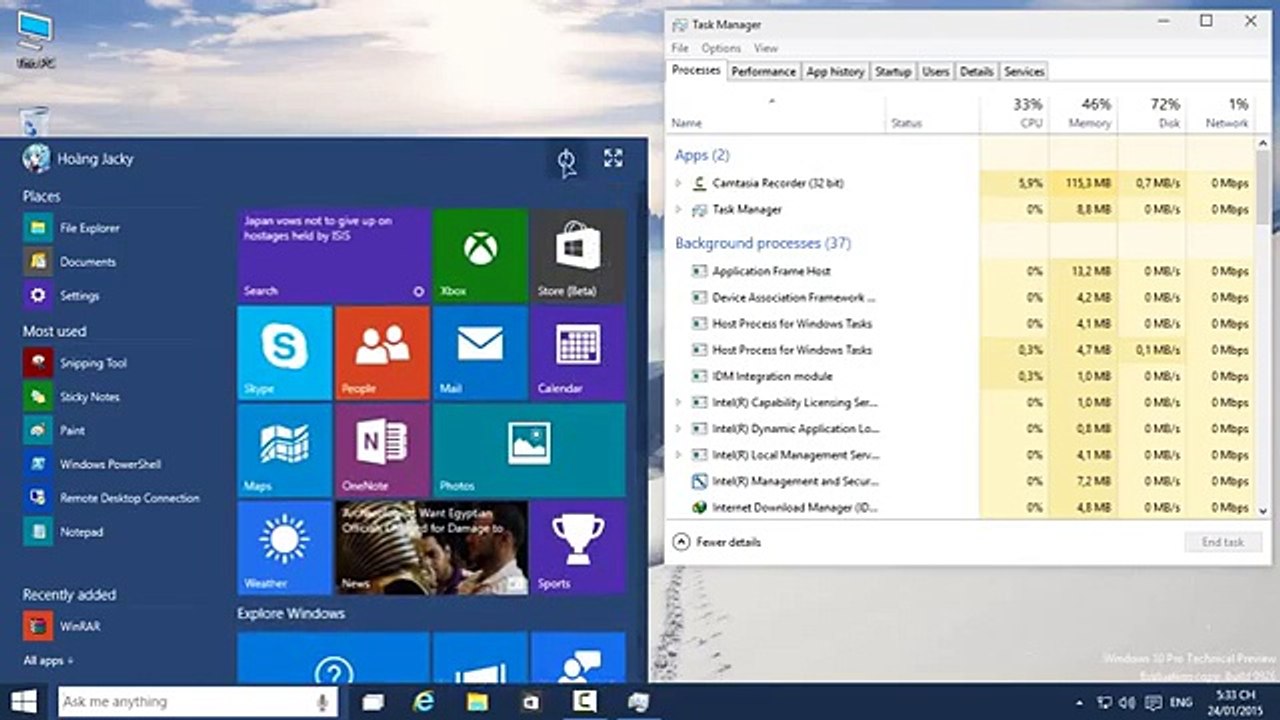Launch Skype from Start tiles
Viewport: 1280px width, 720px height.
tap(284, 353)
